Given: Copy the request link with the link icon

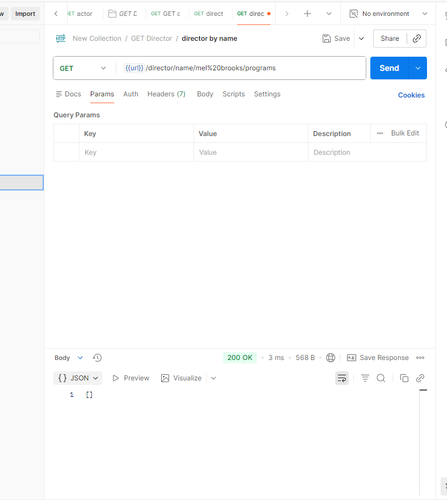Looking at the screenshot, I should pos(416,39).
